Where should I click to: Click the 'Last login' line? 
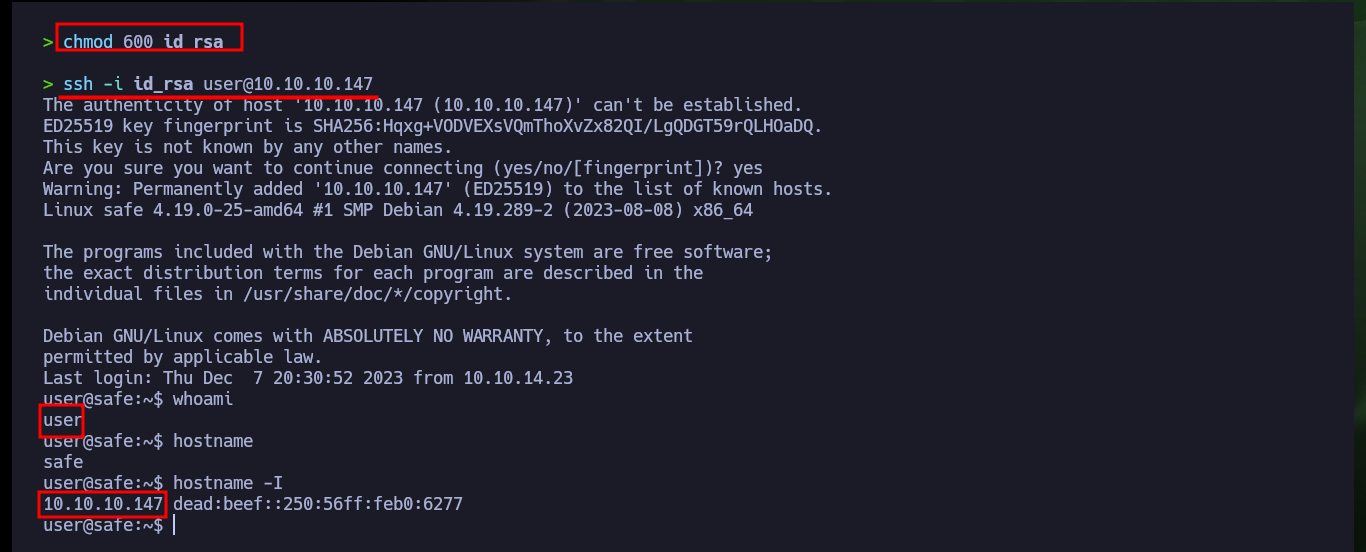click(308, 378)
